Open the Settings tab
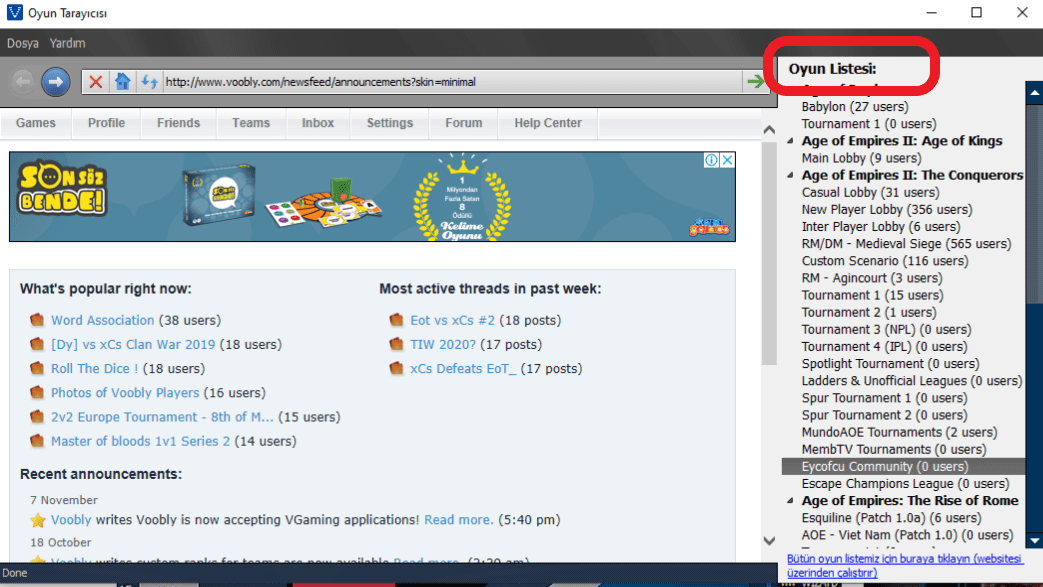The image size is (1043, 587). click(x=390, y=123)
